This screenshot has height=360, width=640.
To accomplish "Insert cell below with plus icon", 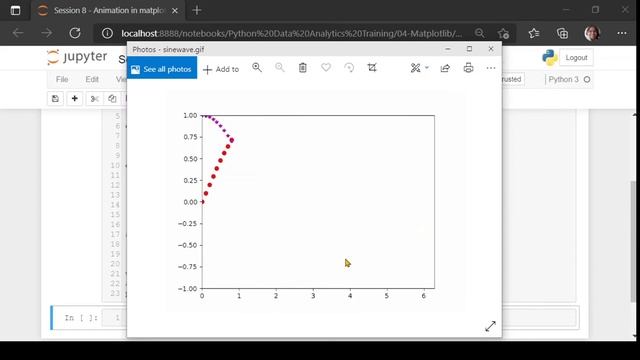I will tap(75, 99).
